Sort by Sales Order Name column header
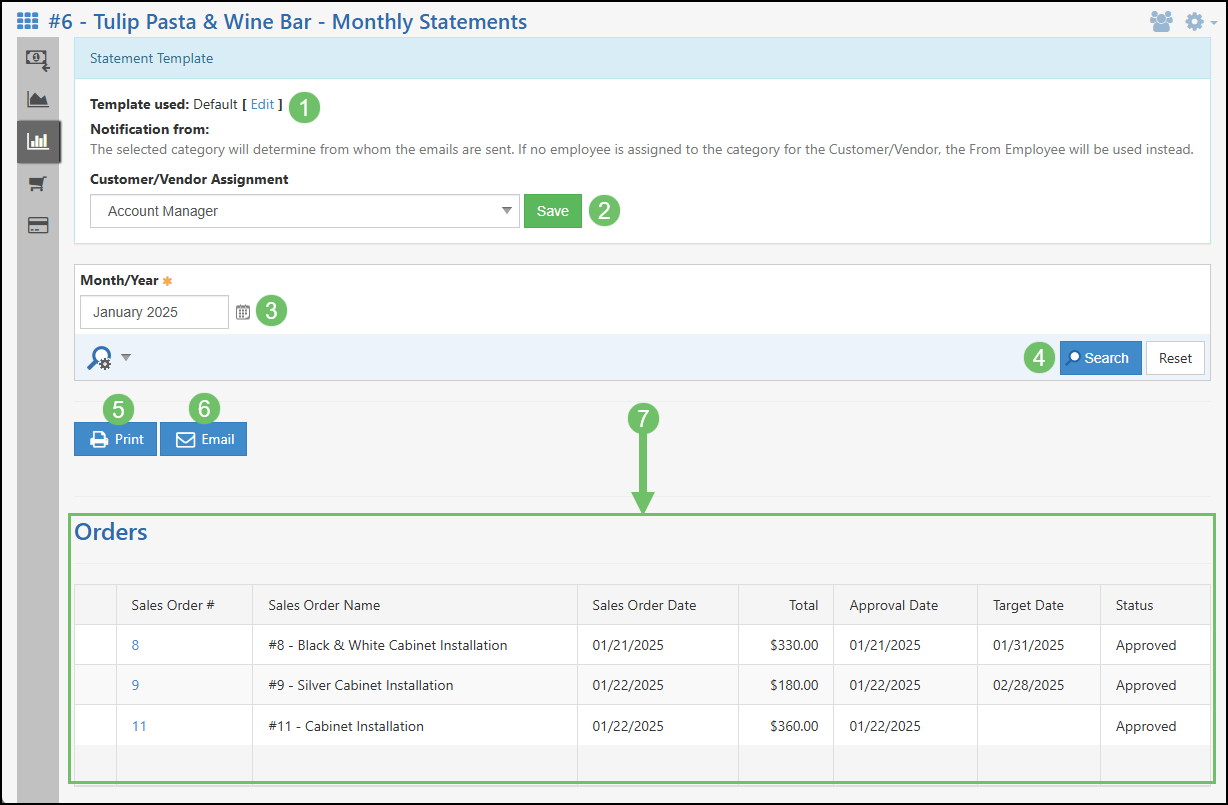1228x805 pixels. click(415, 605)
